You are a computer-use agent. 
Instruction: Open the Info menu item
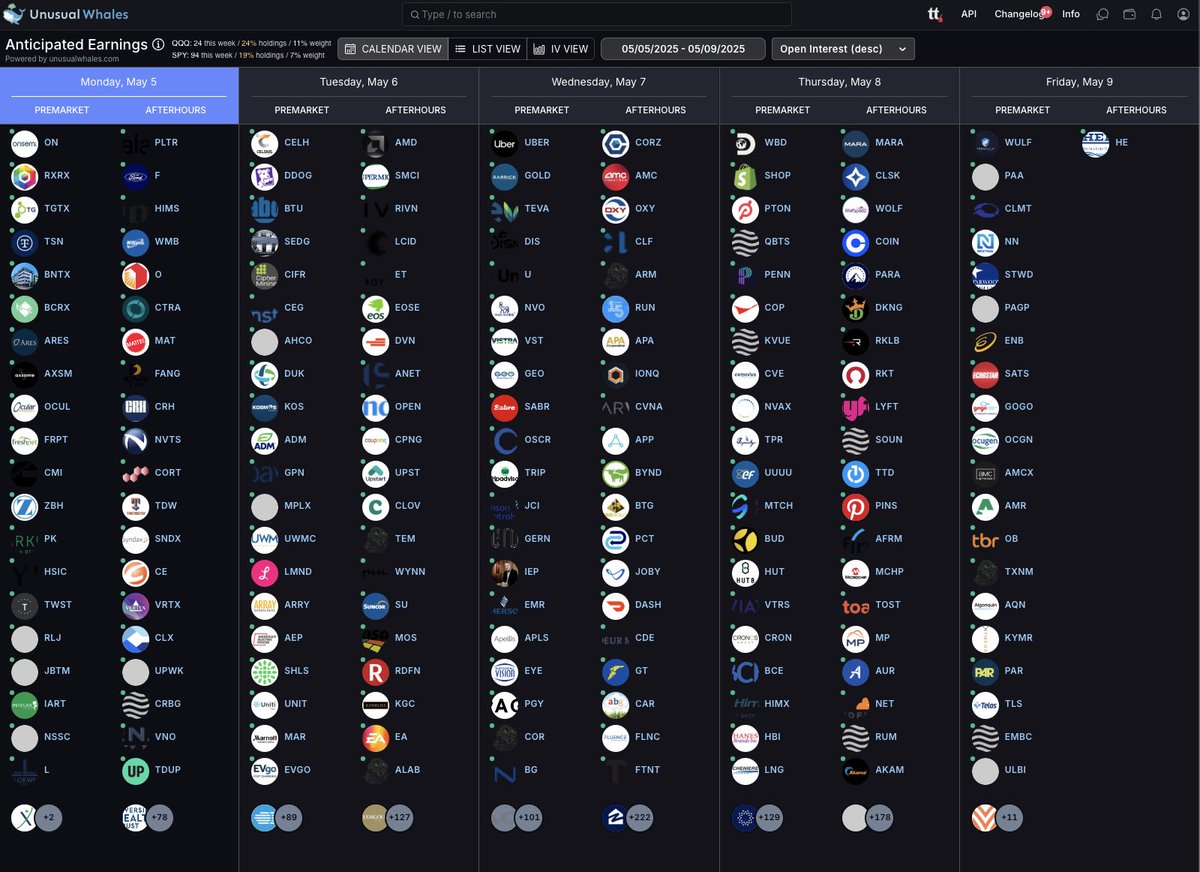coord(1071,14)
